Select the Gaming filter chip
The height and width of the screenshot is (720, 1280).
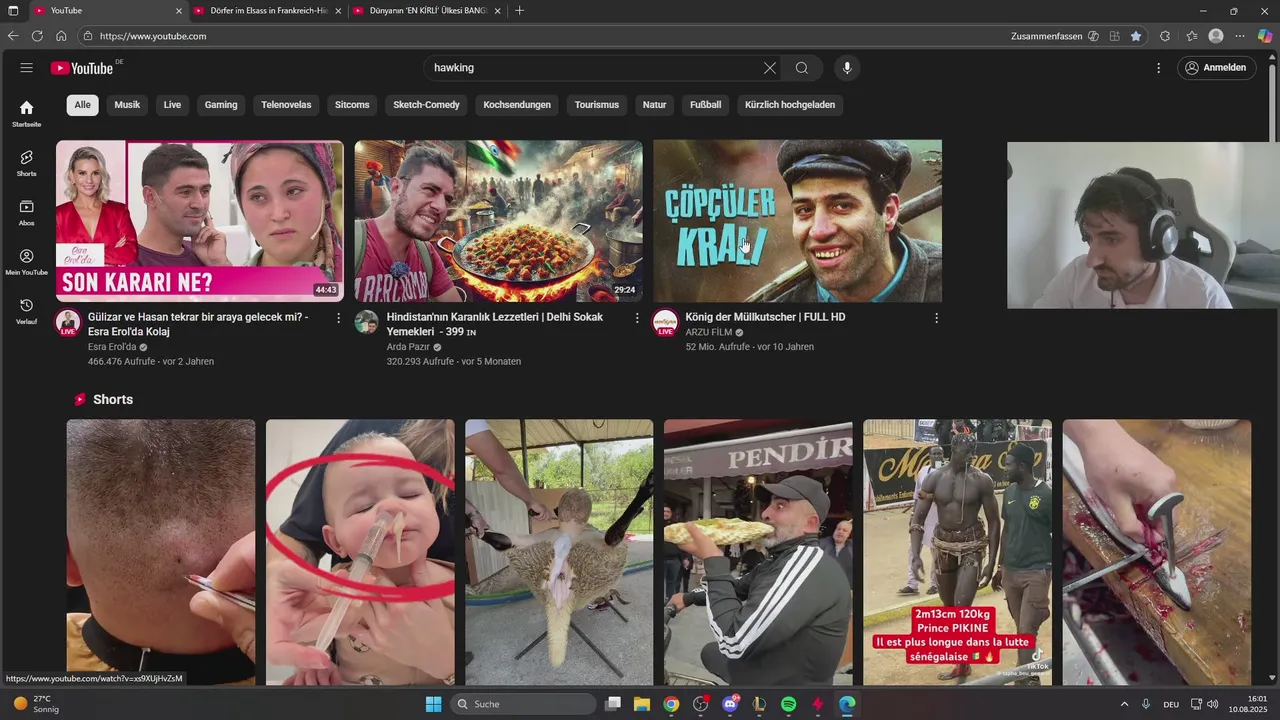coord(221,105)
